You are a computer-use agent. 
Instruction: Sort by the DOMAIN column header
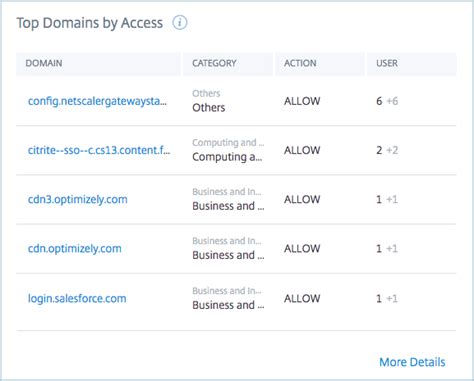pos(44,63)
